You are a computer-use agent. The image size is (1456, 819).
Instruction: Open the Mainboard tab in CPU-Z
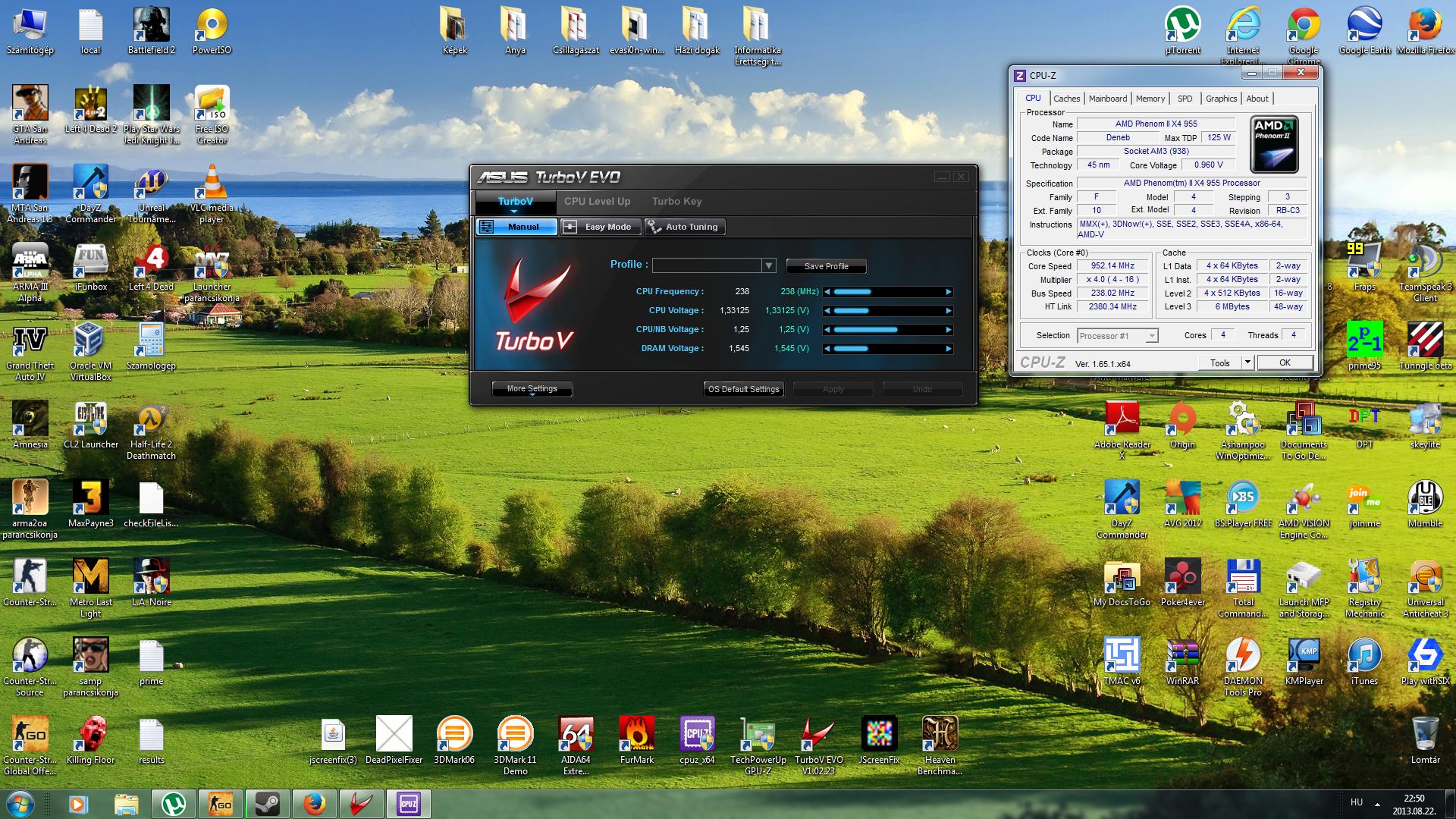(1107, 99)
